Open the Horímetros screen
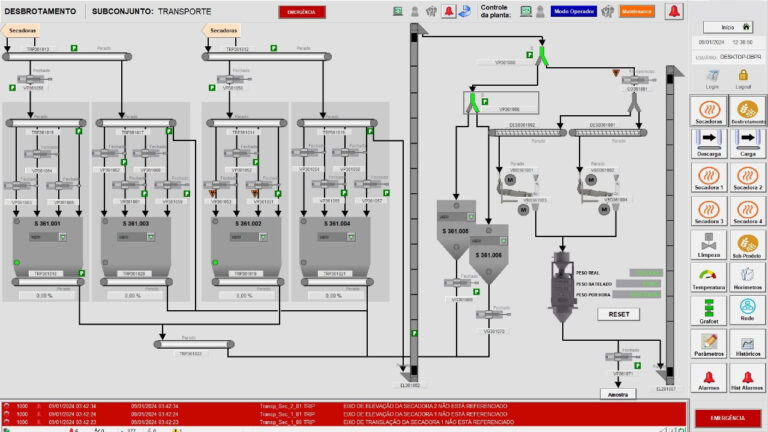 [747, 278]
